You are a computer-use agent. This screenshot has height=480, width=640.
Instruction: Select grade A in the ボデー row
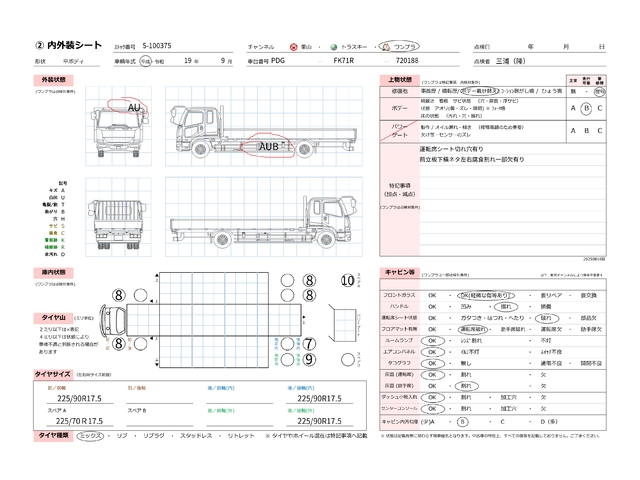pos(573,108)
